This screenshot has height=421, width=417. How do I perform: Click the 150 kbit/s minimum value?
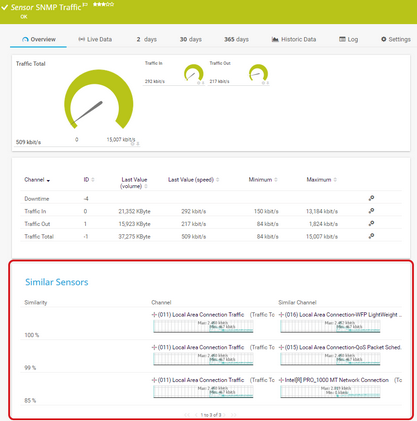tap(266, 211)
